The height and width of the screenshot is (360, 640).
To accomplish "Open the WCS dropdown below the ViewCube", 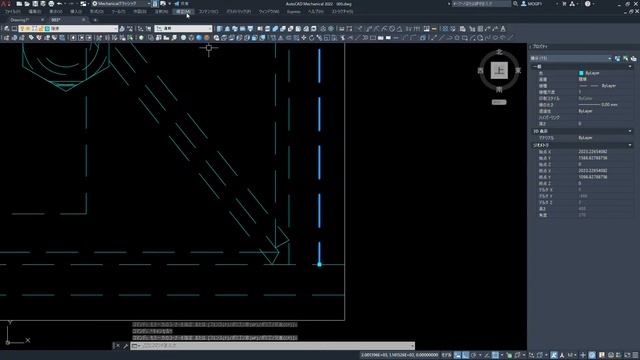I will [499, 102].
